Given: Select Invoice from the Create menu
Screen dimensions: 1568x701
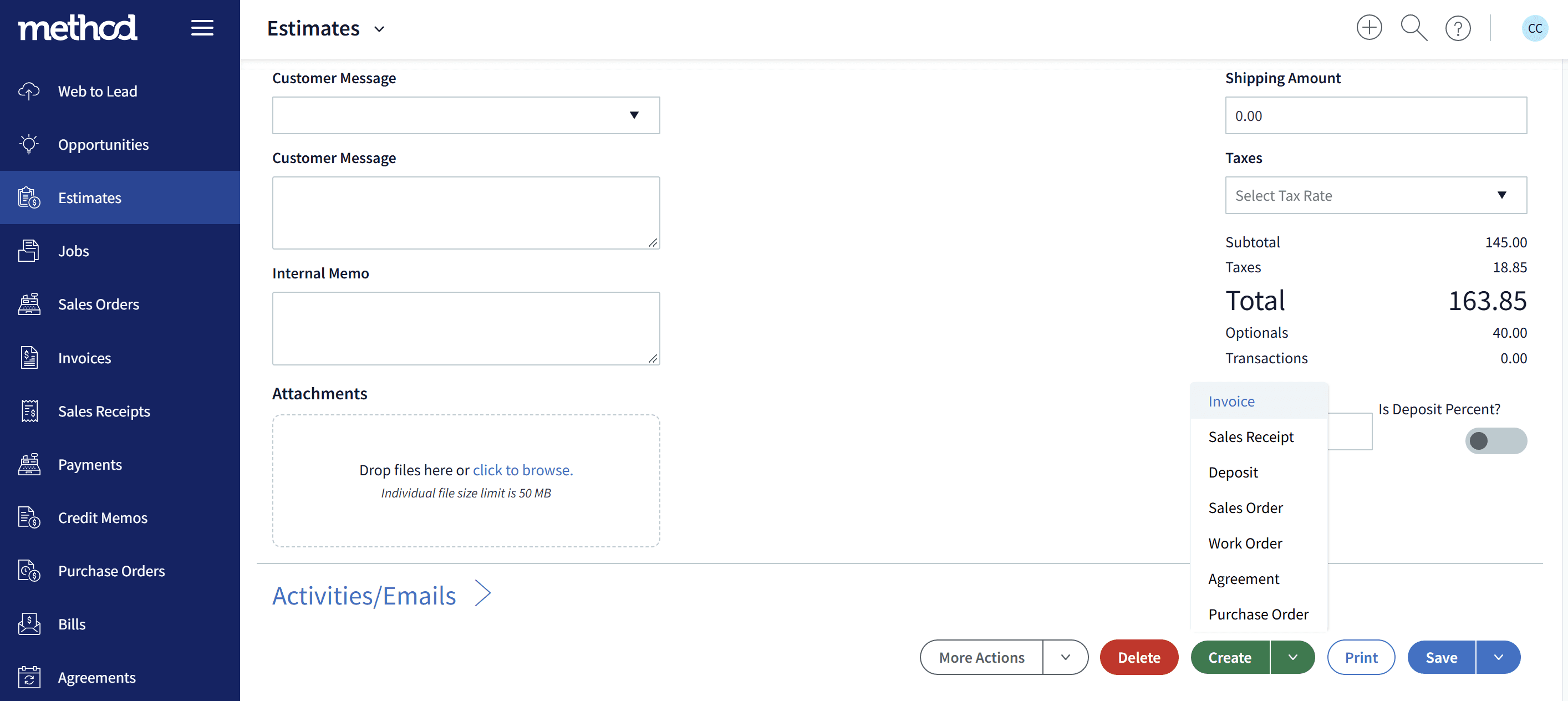Looking at the screenshot, I should (1258, 402).
